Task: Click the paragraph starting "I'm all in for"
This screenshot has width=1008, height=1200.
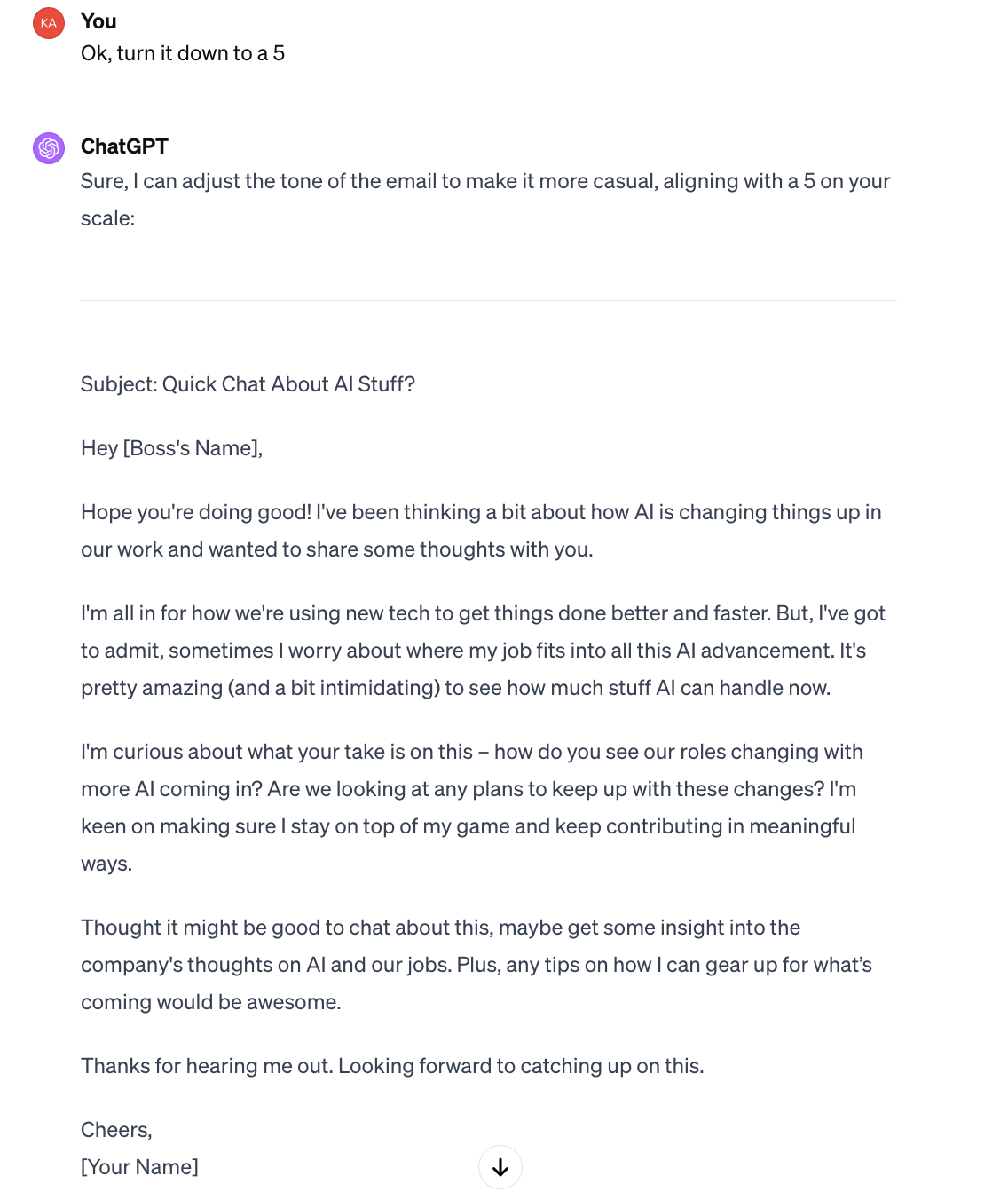Action: (483, 651)
